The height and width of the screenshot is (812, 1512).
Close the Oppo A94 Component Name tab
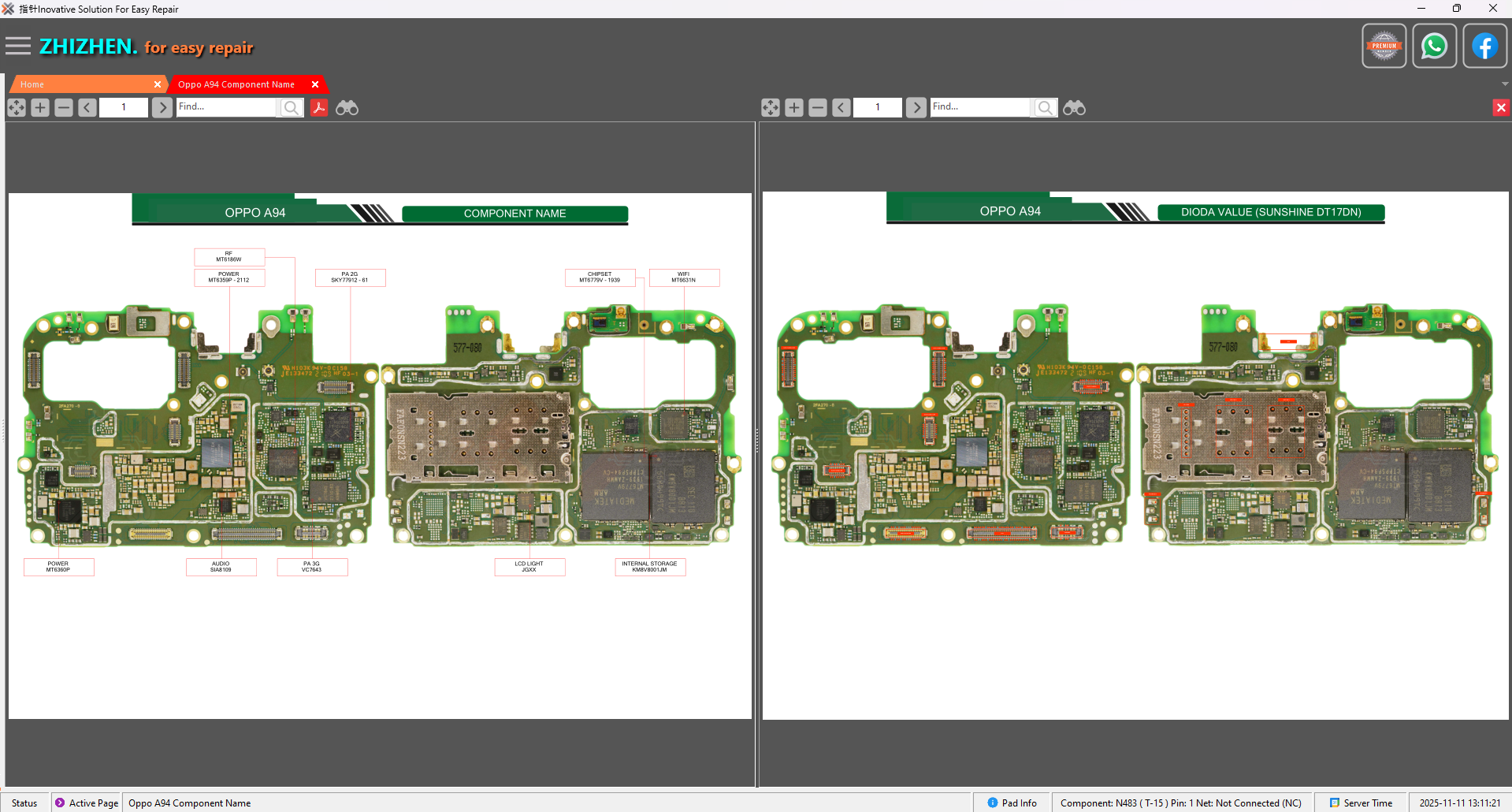315,84
